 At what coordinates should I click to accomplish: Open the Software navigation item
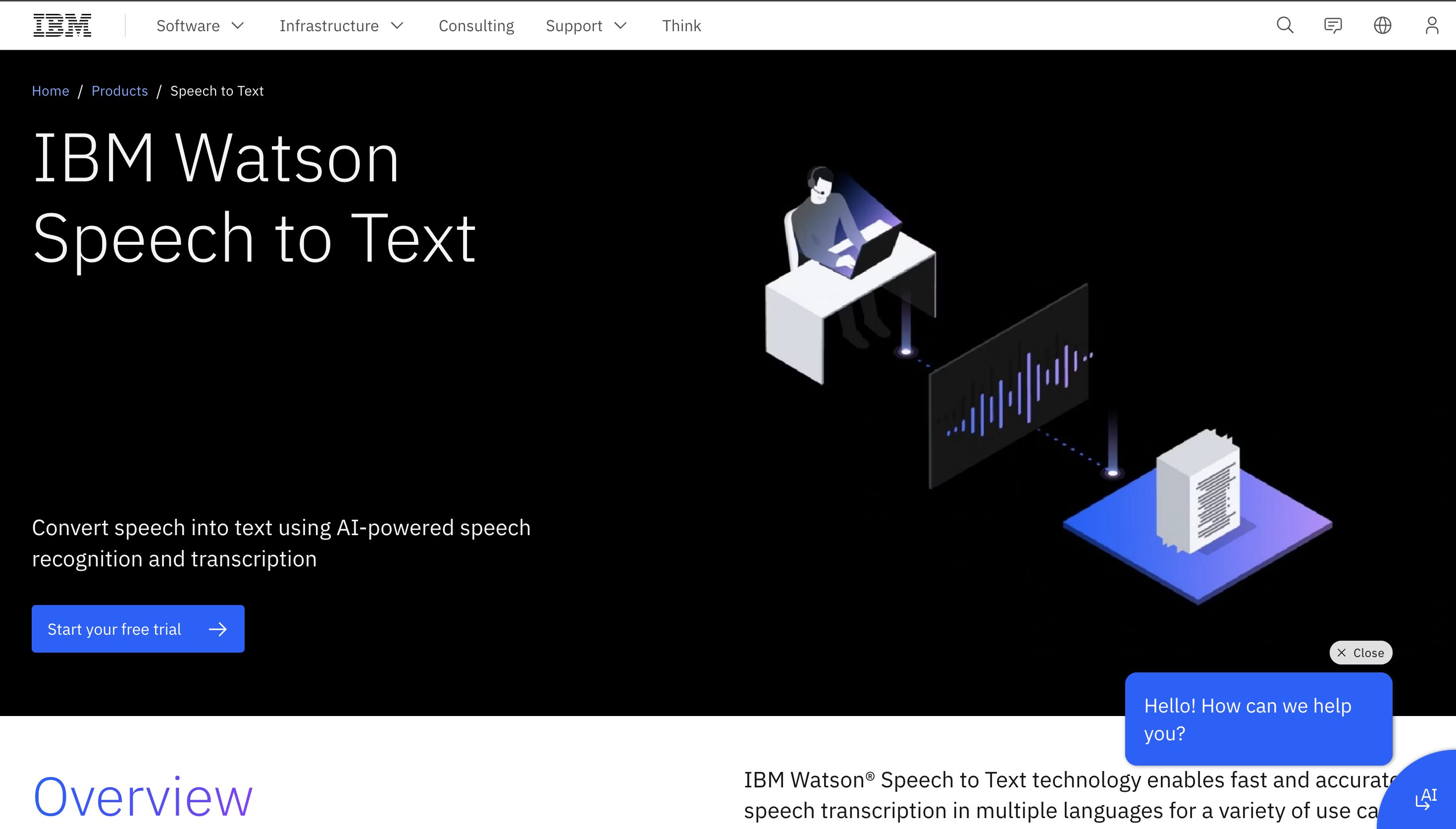(188, 26)
